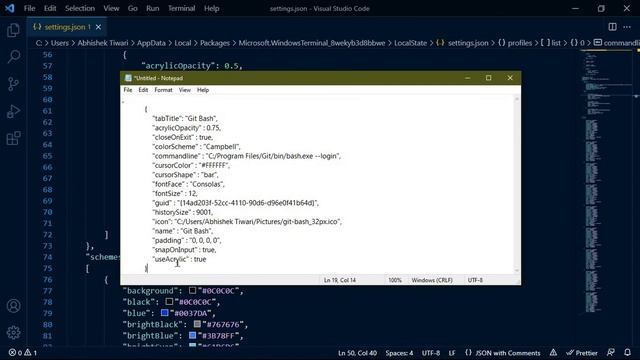Viewport: 640px width, 360px height.
Task: Change end of line sequence LF
Action: [452, 353]
